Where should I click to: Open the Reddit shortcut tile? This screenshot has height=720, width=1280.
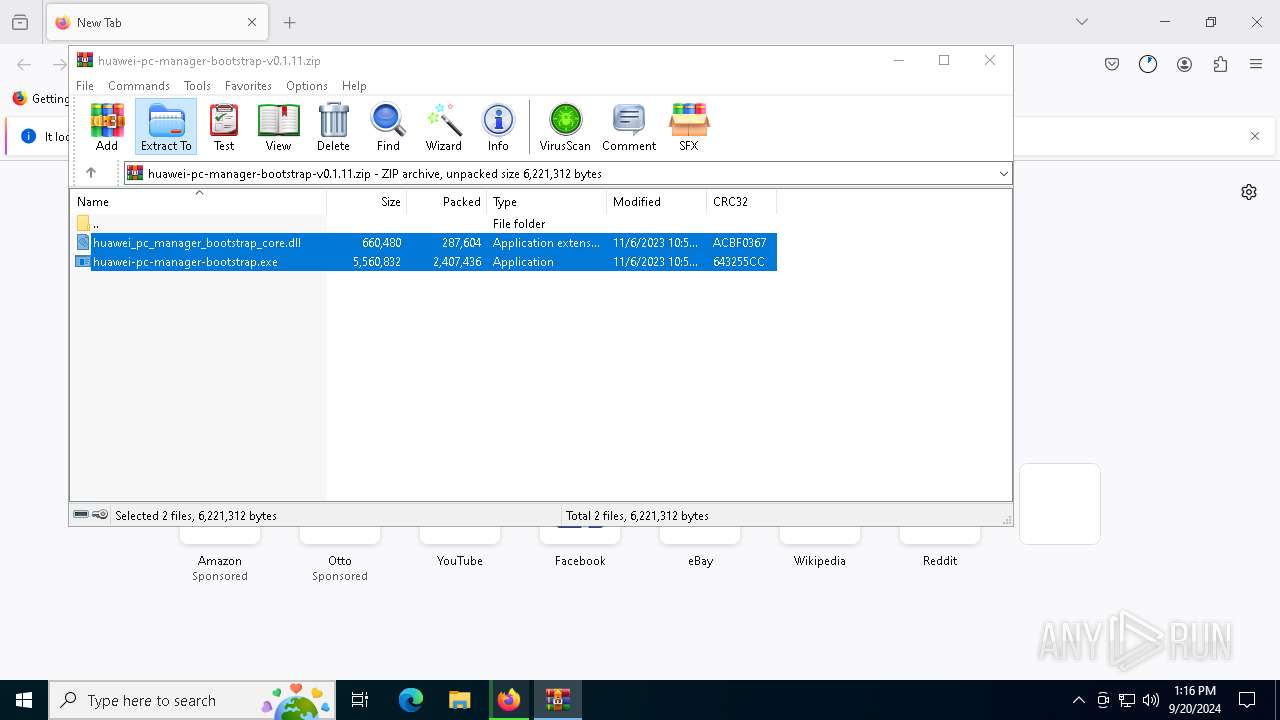pyautogui.click(x=940, y=547)
